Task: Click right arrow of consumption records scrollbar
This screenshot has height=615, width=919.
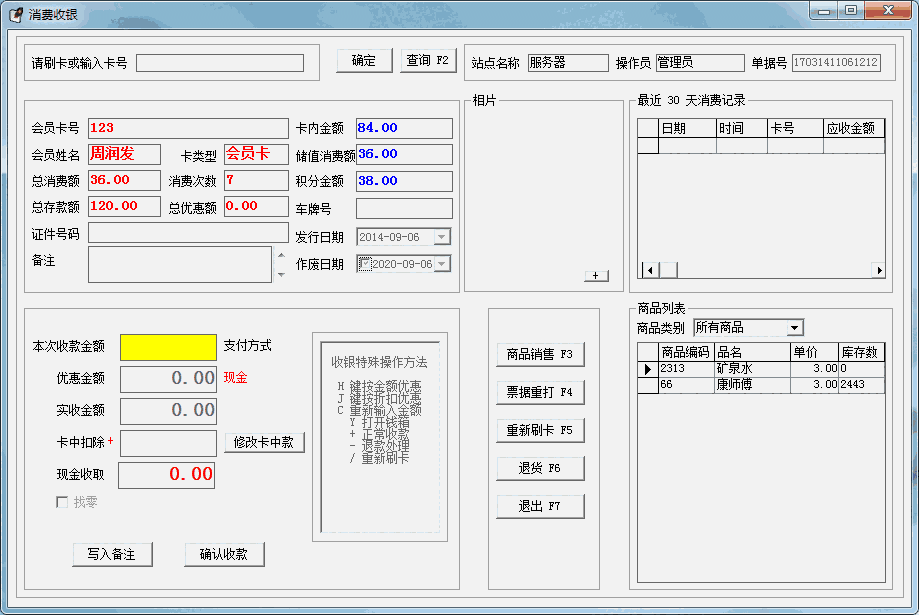Action: tap(879, 269)
